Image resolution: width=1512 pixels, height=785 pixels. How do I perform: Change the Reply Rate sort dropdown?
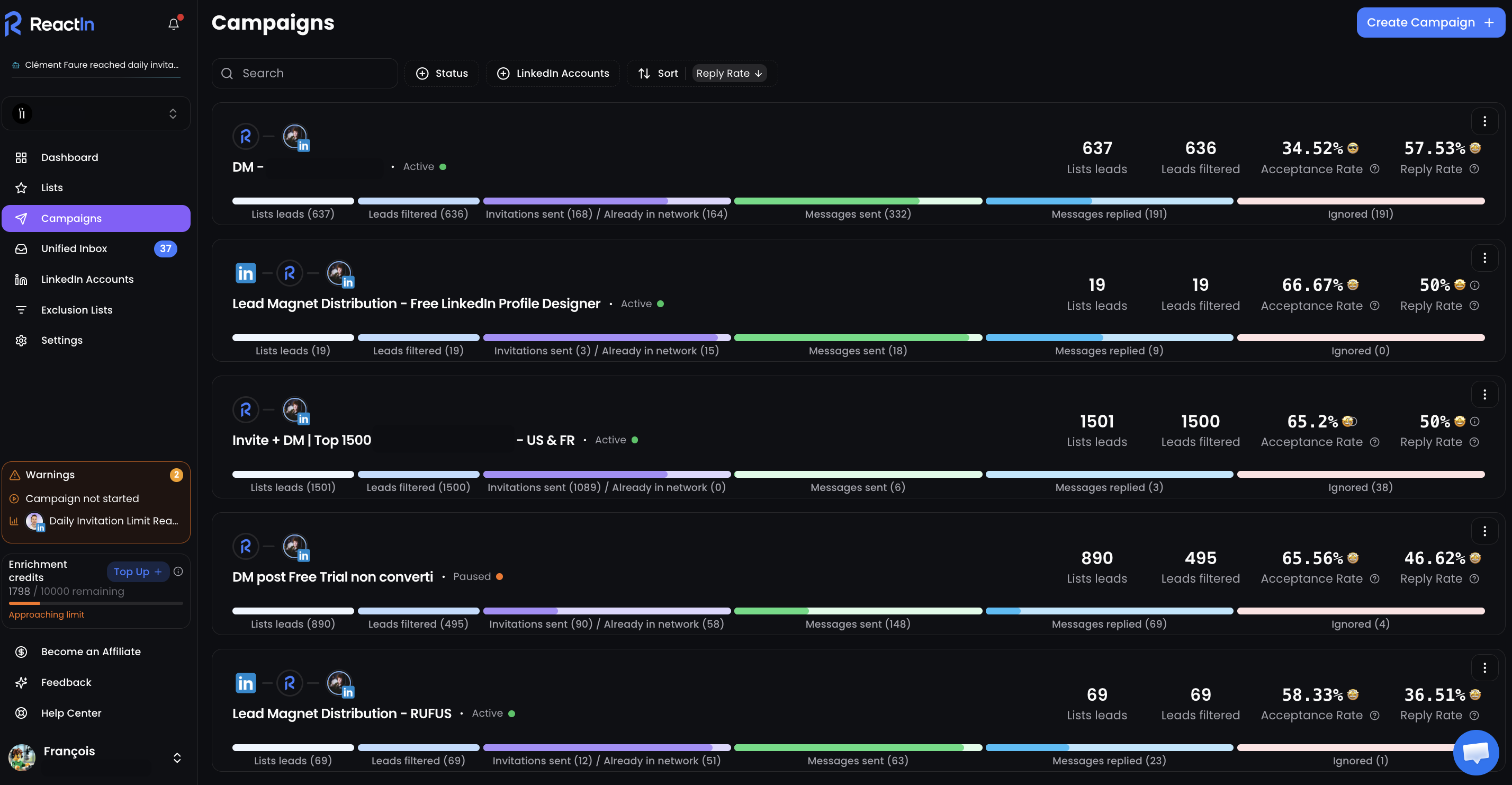click(728, 74)
